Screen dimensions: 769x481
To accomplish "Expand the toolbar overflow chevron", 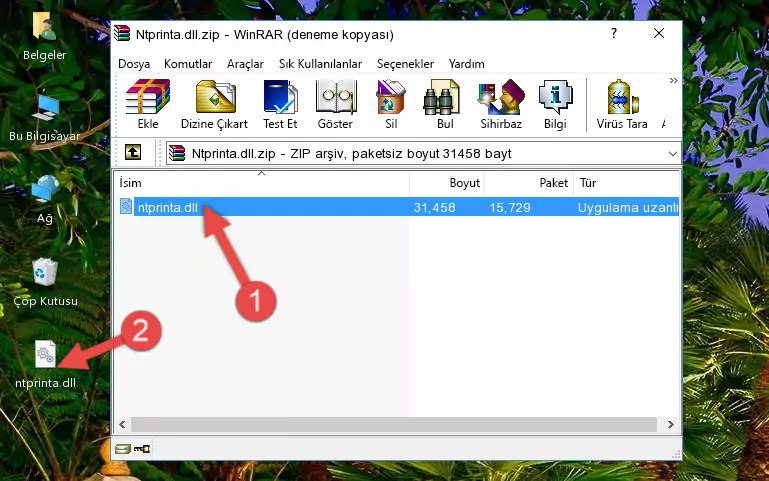I will click(x=673, y=80).
